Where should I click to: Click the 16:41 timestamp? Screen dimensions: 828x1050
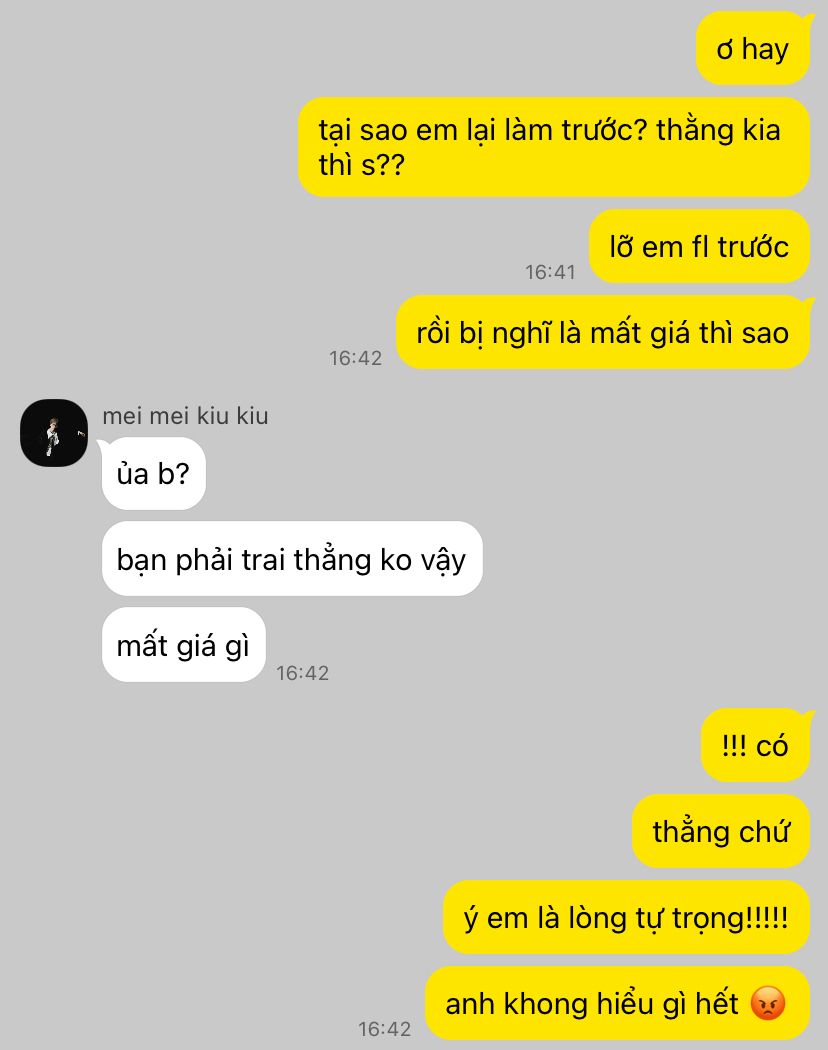point(550,272)
